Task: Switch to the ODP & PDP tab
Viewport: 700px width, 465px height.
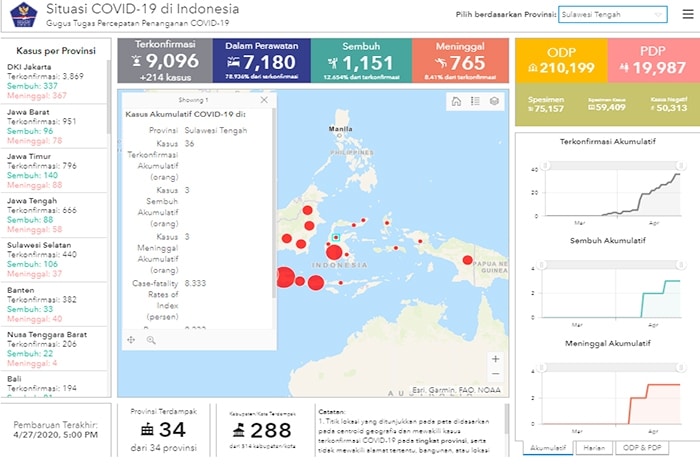Action: coord(643,448)
